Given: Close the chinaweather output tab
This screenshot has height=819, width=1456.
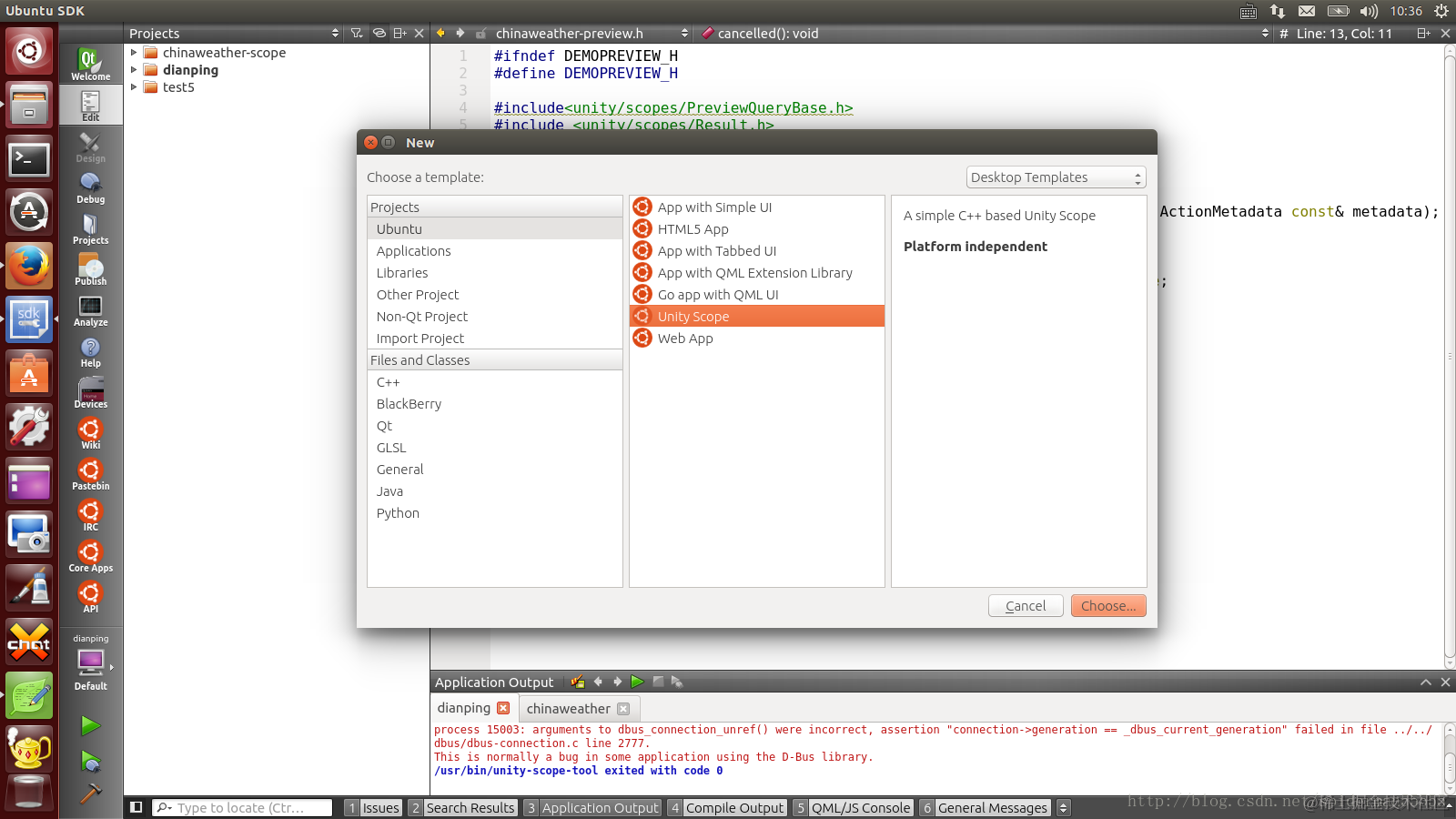Looking at the screenshot, I should pos(623,709).
